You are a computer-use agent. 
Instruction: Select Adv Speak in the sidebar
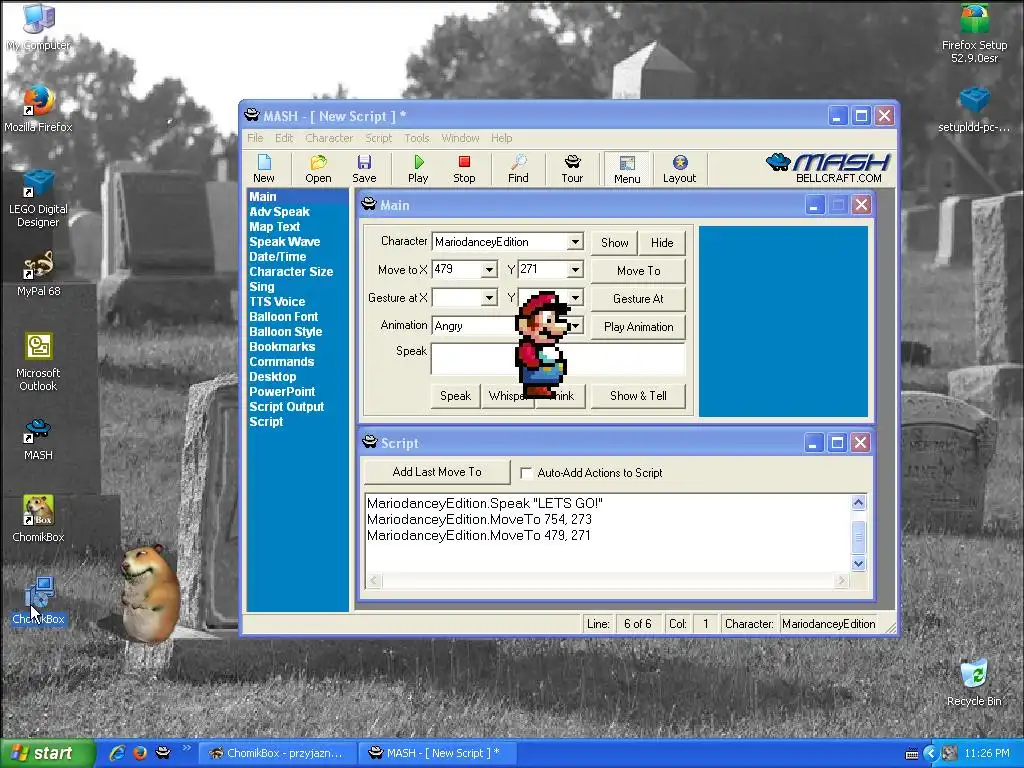(280, 212)
